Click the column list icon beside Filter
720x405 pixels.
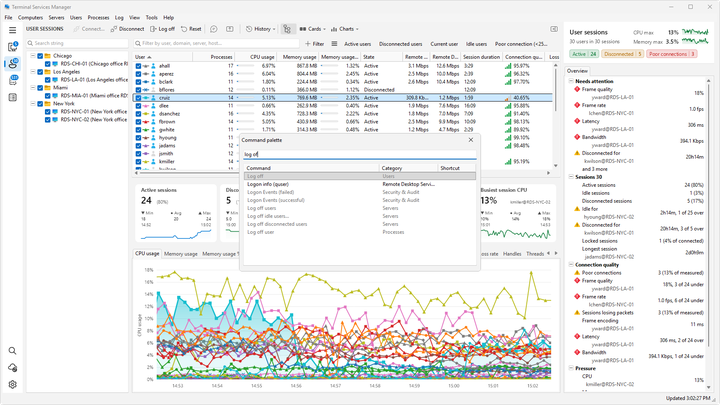tap(334, 44)
